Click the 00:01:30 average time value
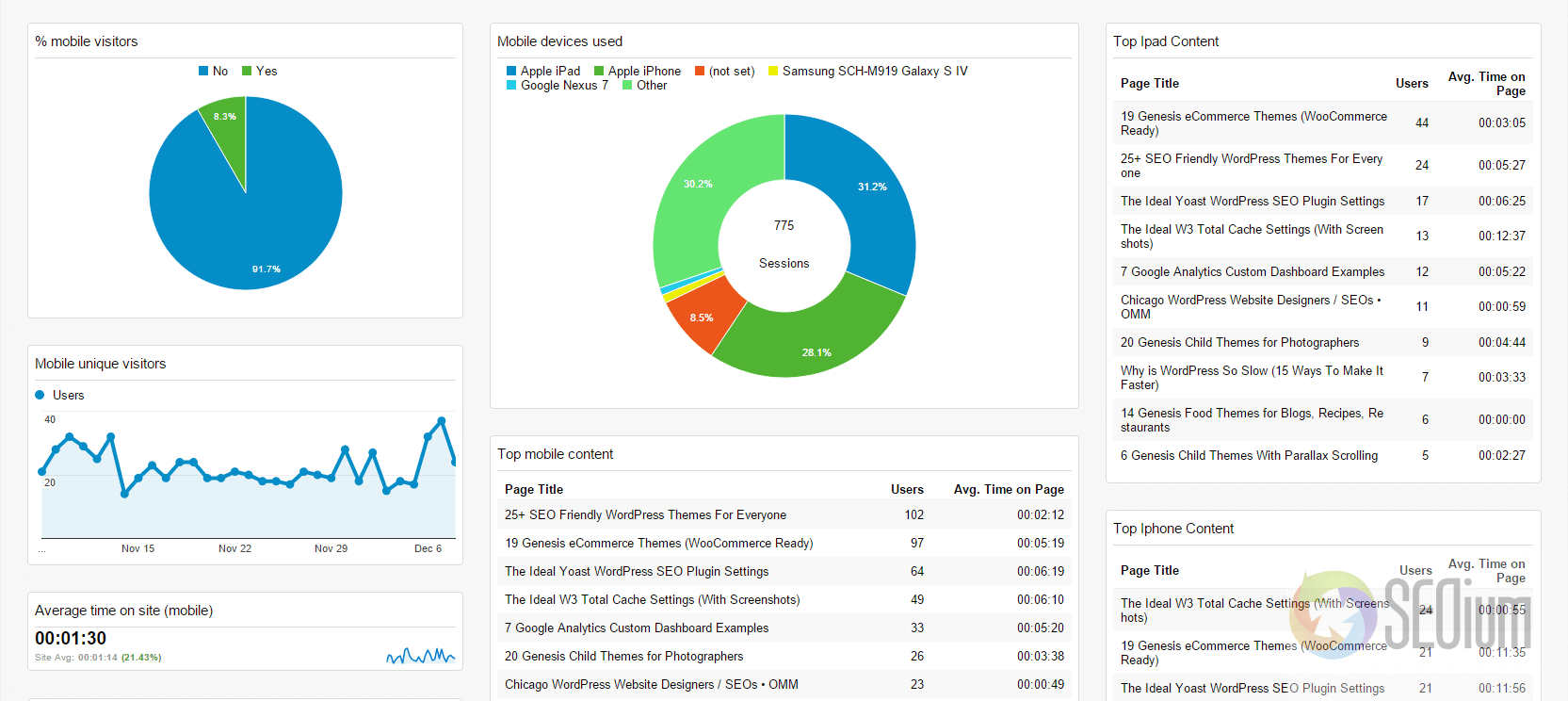 click(71, 639)
